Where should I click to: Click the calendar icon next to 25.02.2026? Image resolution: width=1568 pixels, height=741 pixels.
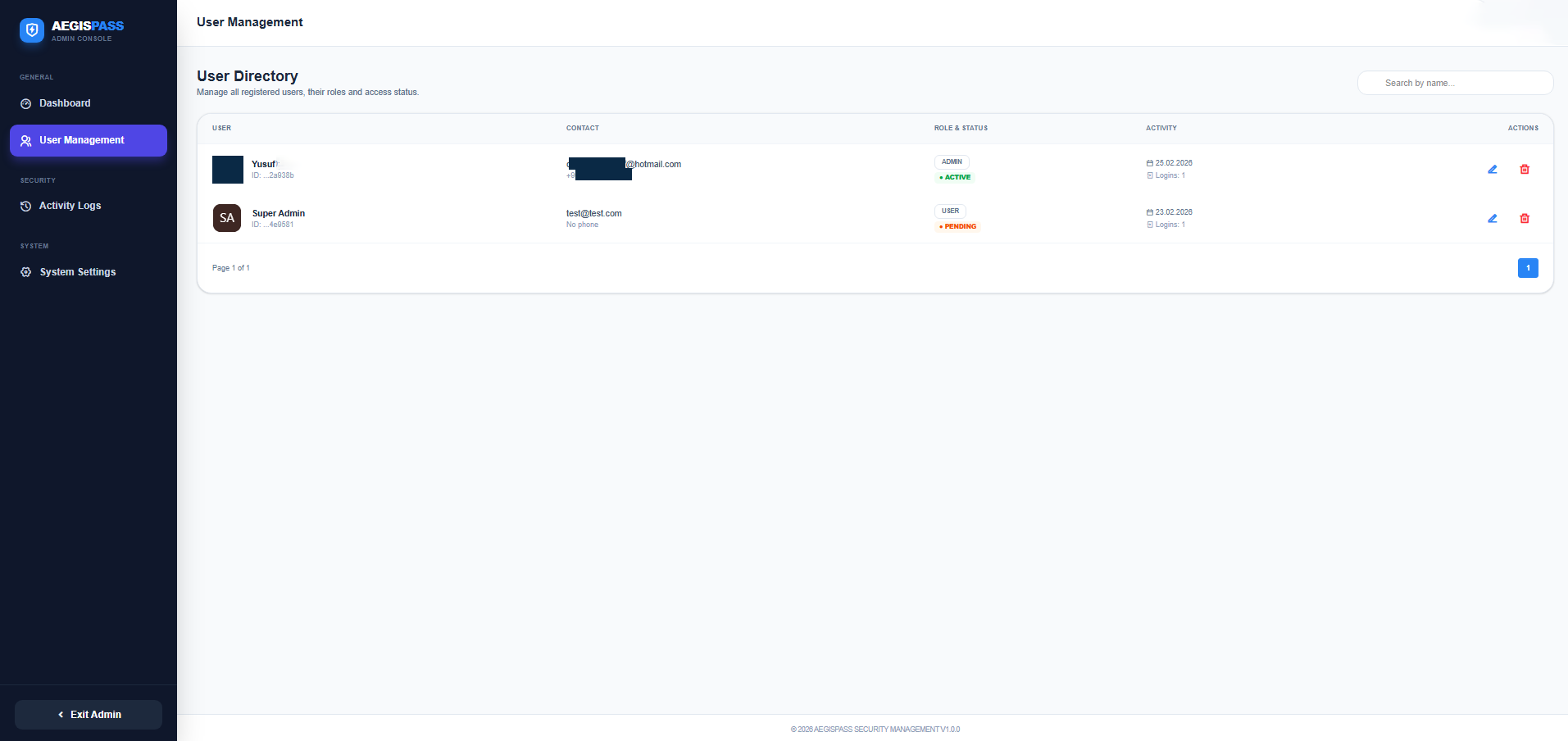pos(1150,163)
